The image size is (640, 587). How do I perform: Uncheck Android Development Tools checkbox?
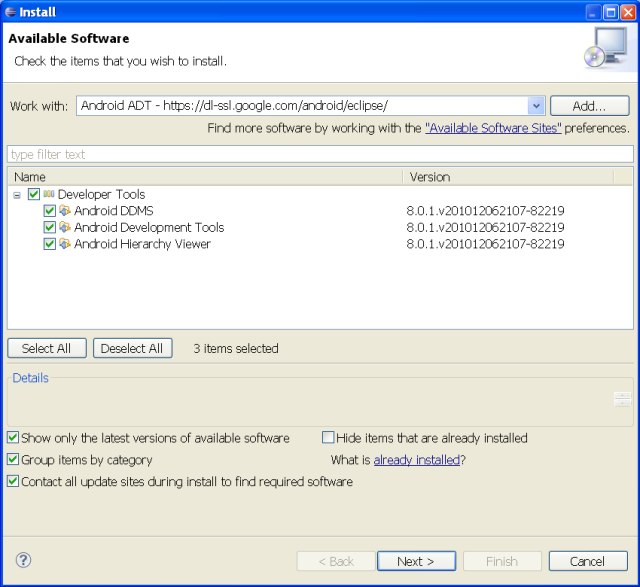(x=50, y=227)
